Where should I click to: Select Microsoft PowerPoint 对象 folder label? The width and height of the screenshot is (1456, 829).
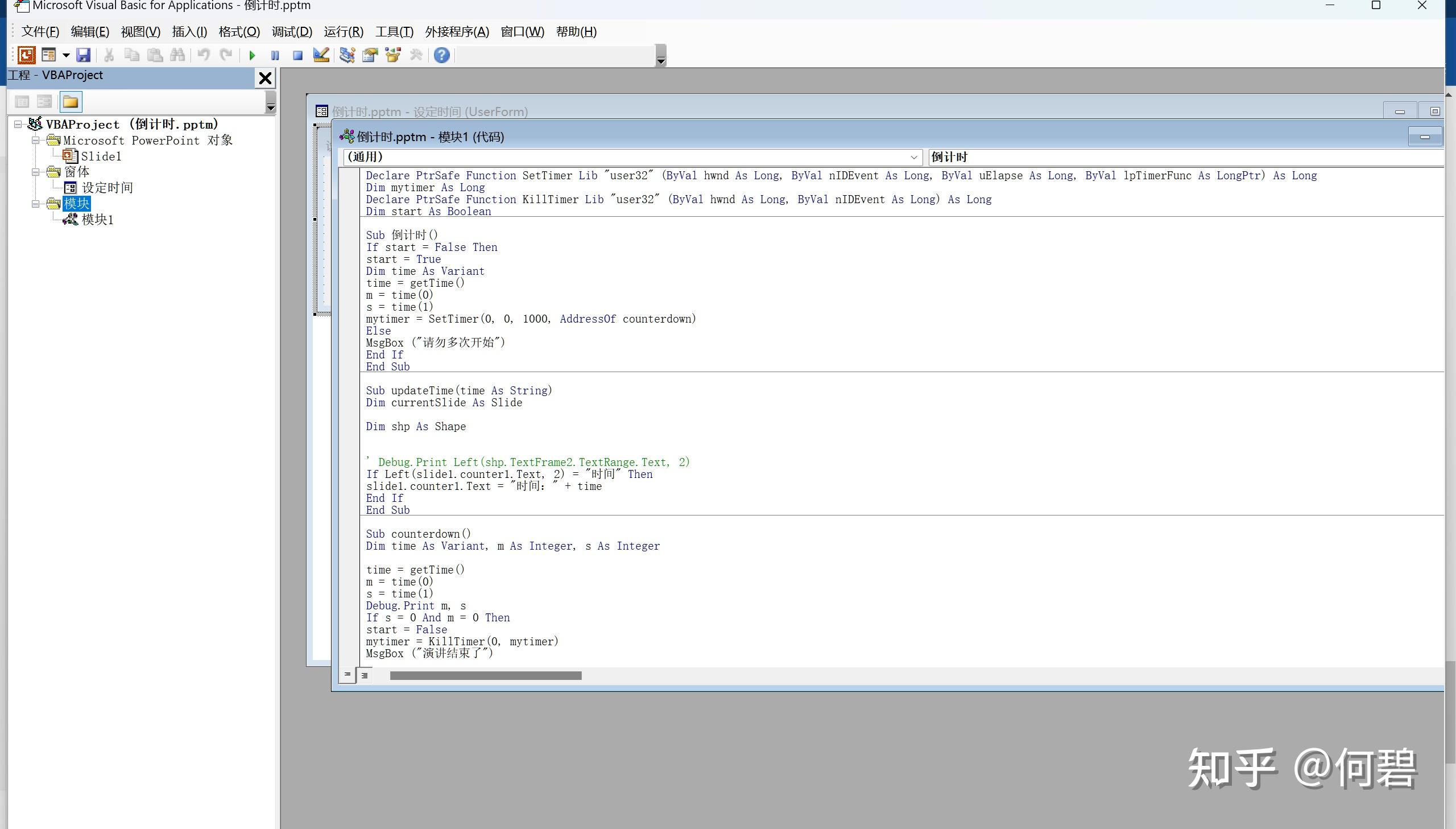(148, 140)
